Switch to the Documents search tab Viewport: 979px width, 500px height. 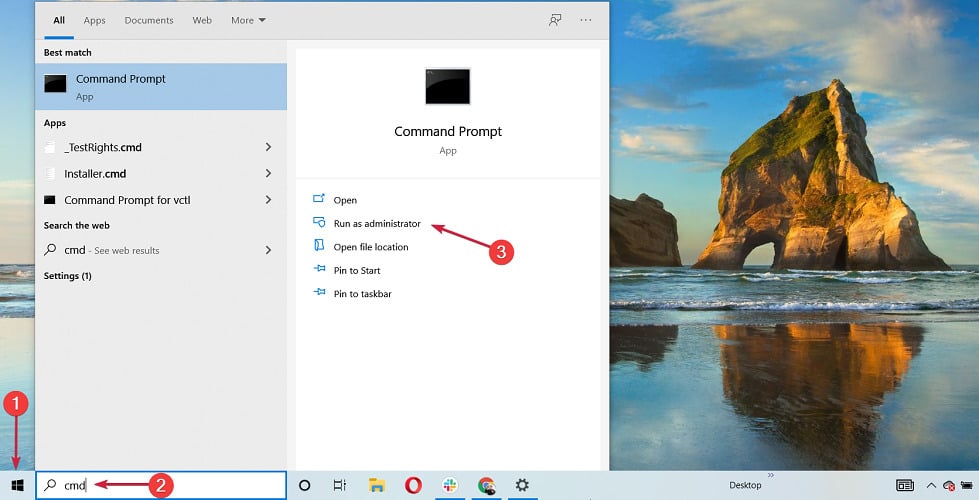148,20
